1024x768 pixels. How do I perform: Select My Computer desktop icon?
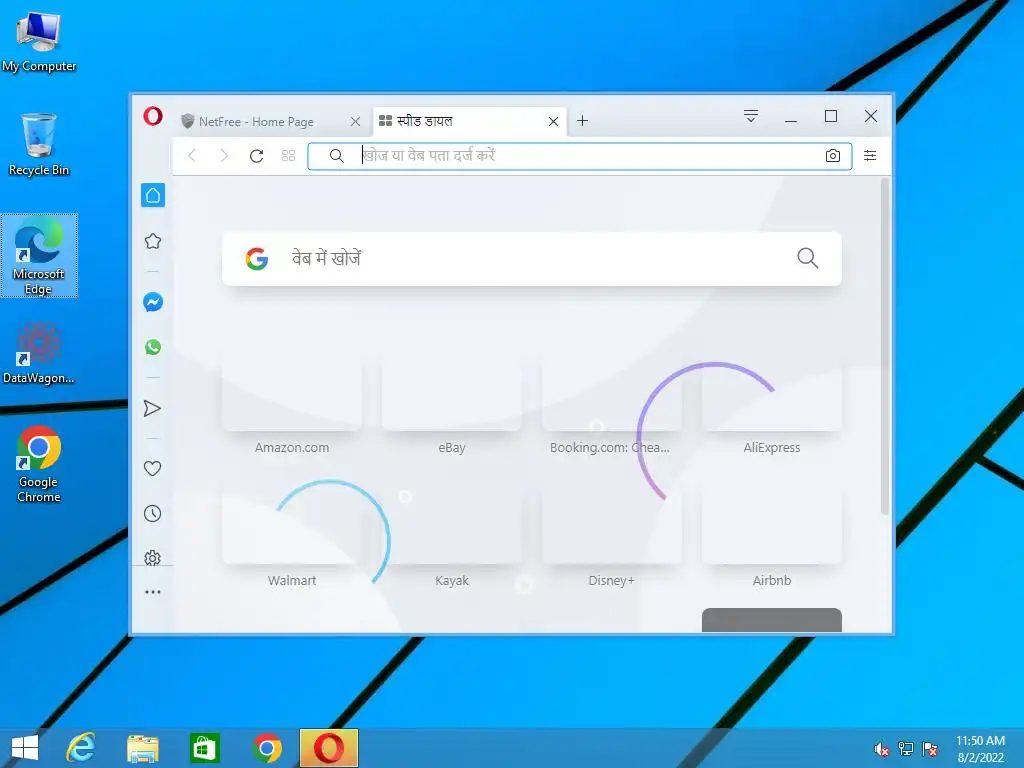[39, 41]
